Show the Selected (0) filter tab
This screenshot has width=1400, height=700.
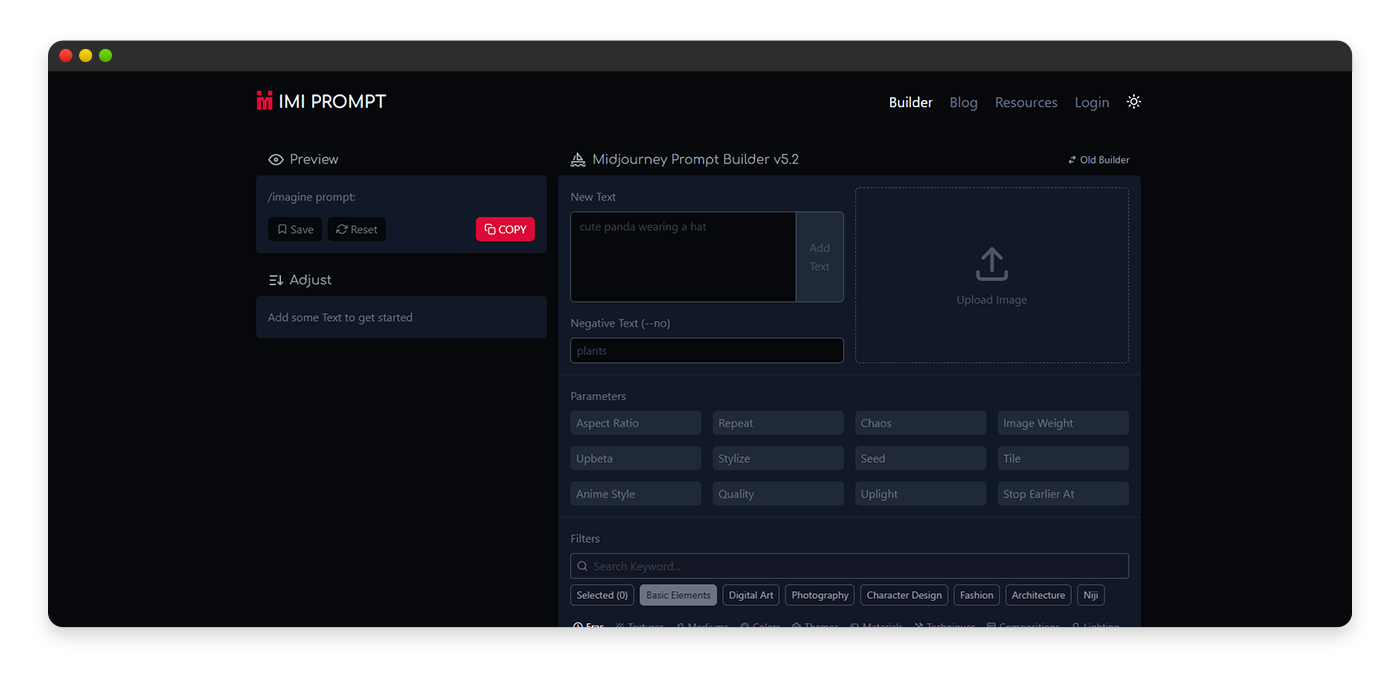pos(602,595)
